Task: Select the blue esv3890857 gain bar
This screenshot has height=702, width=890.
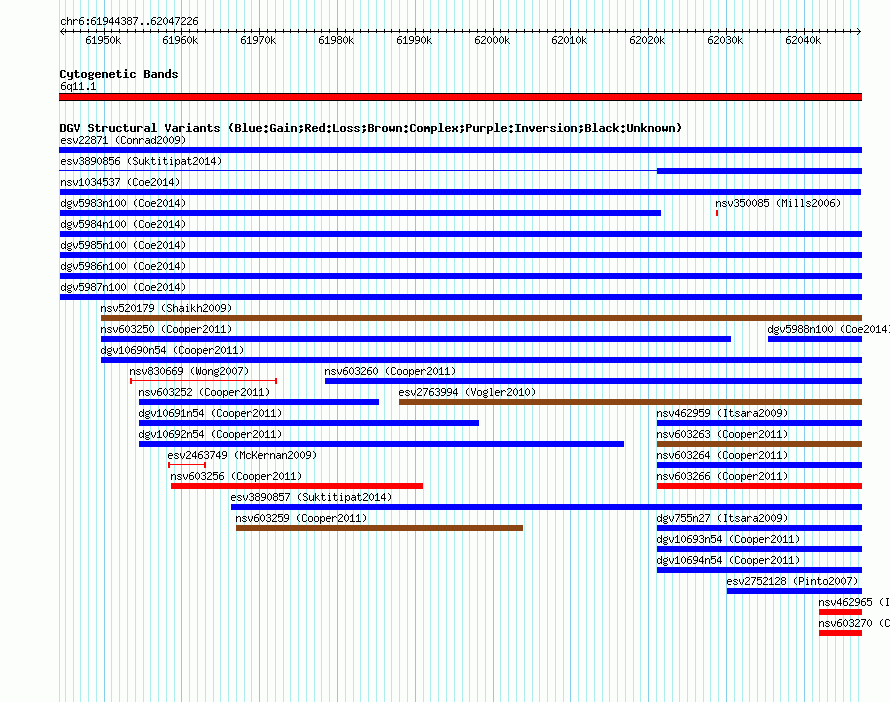Action: pyautogui.click(x=547, y=507)
